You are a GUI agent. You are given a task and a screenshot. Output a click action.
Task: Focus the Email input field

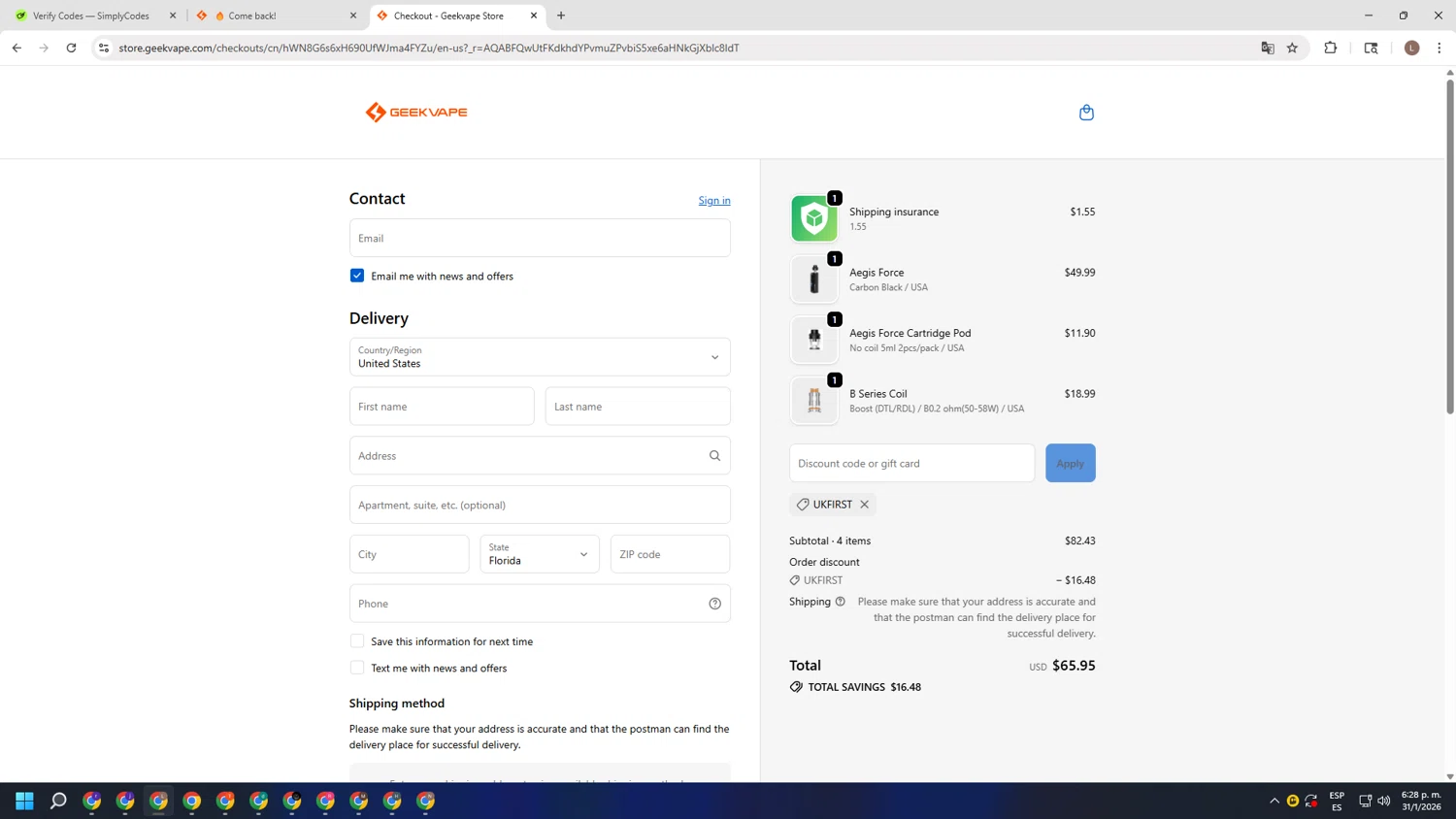click(x=540, y=238)
